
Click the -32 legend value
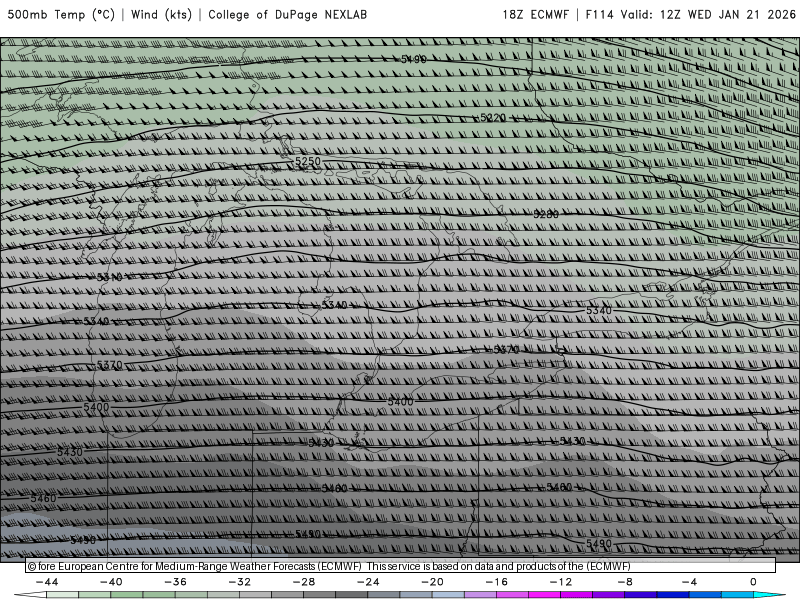tap(239, 582)
